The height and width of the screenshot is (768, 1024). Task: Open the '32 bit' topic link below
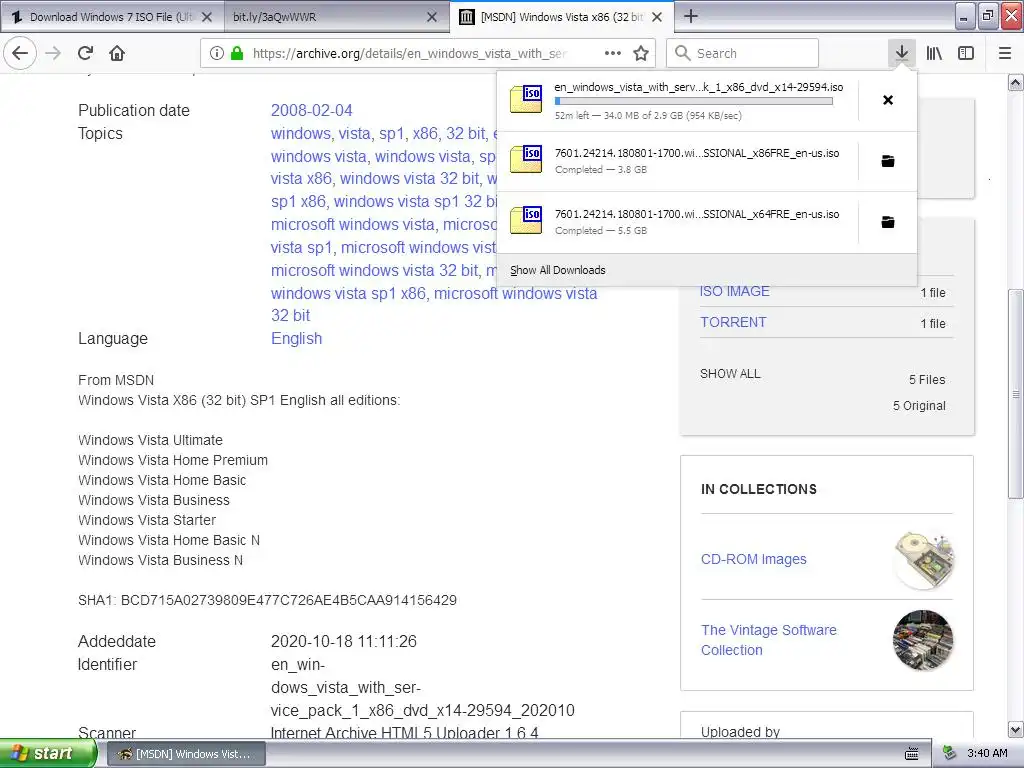pyautogui.click(x=291, y=315)
